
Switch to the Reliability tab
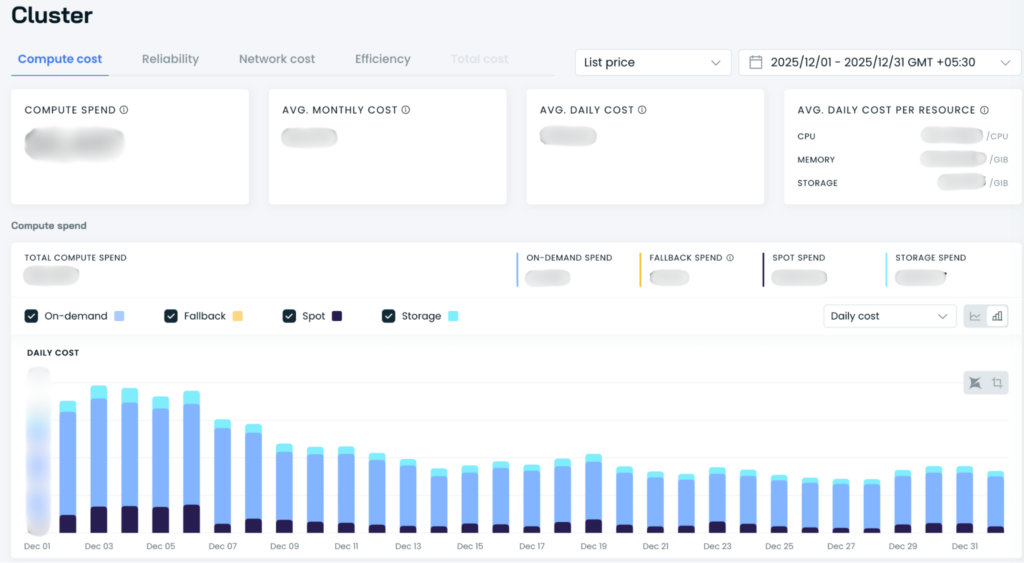tap(170, 59)
